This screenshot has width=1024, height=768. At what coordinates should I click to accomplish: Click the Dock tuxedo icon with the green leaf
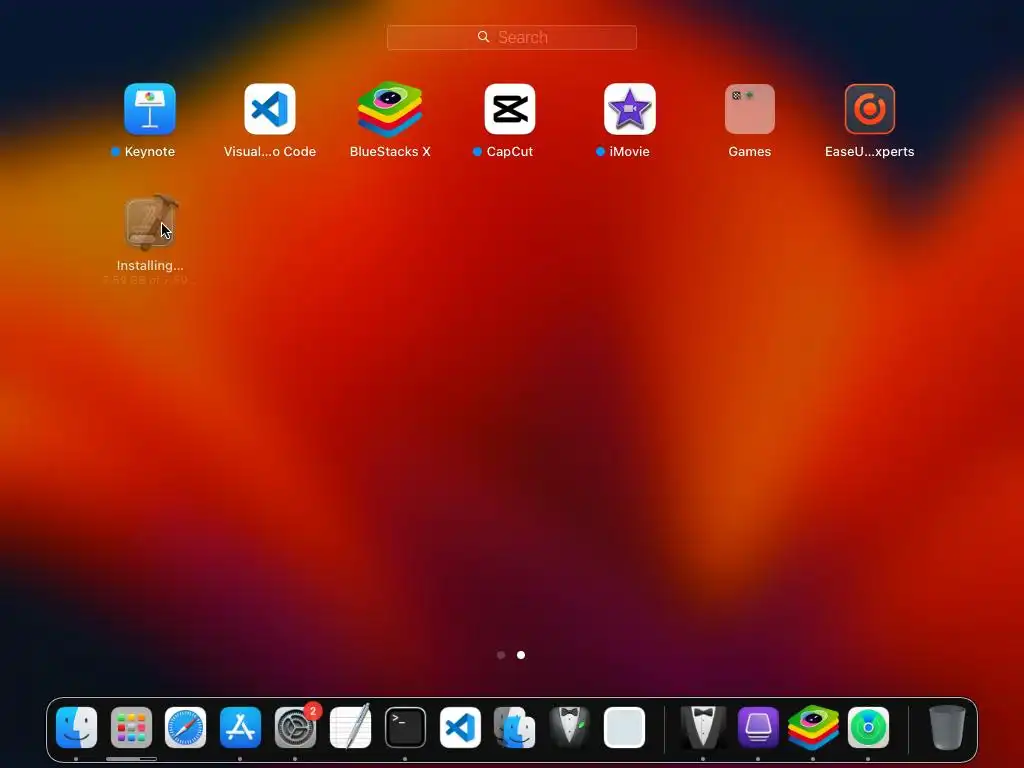569,727
